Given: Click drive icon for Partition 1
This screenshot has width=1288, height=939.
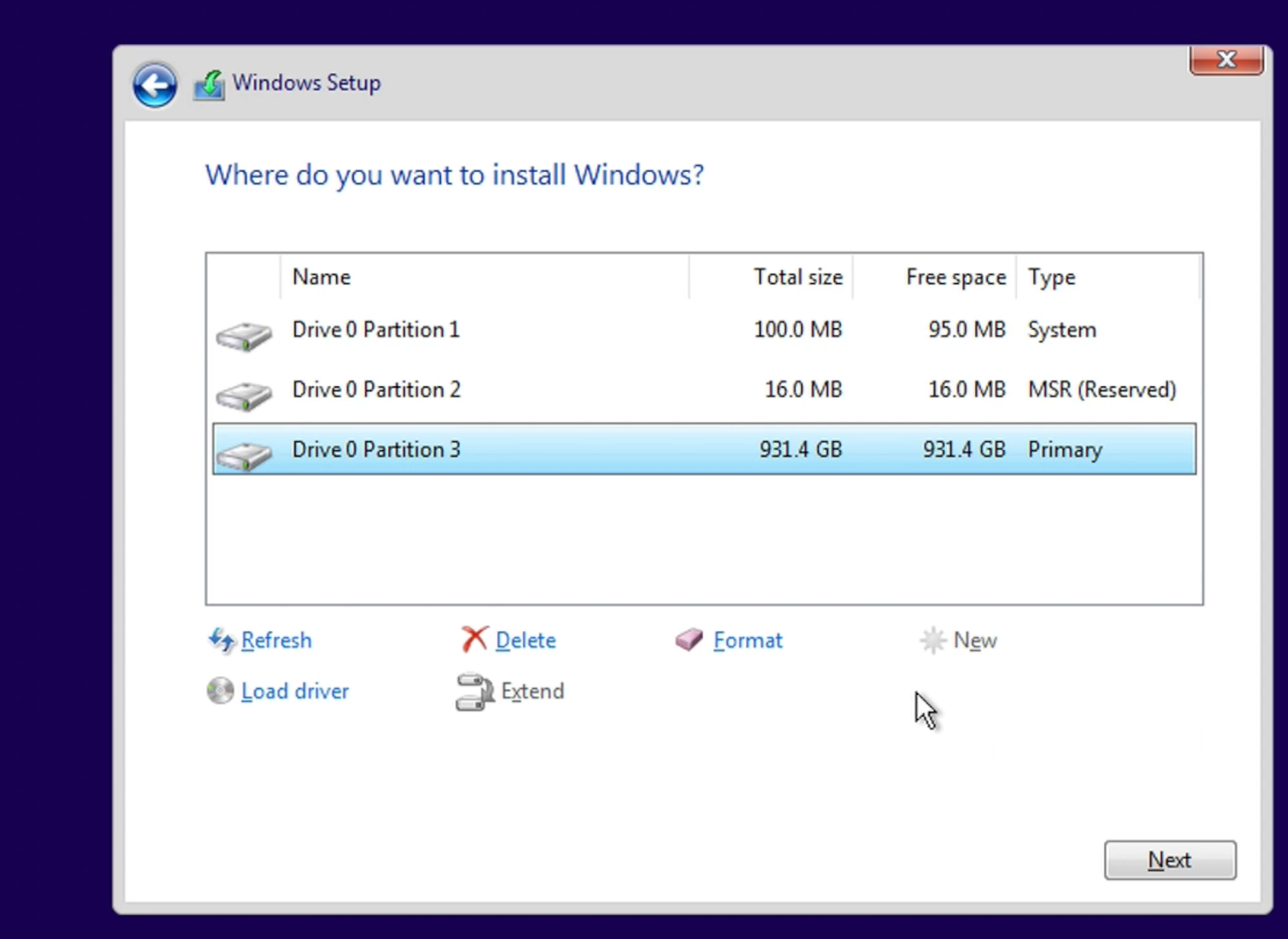Looking at the screenshot, I should pos(244,336).
